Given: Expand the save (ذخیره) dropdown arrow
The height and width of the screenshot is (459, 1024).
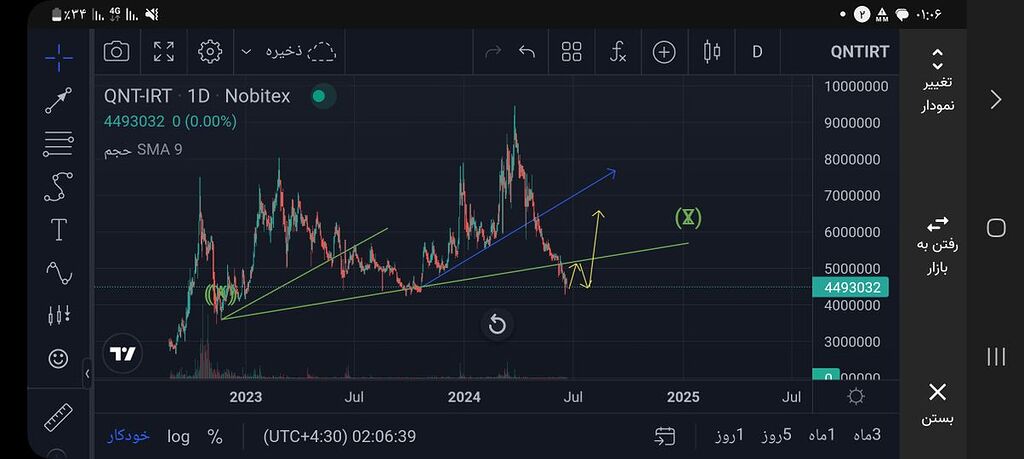Looking at the screenshot, I should (x=246, y=52).
